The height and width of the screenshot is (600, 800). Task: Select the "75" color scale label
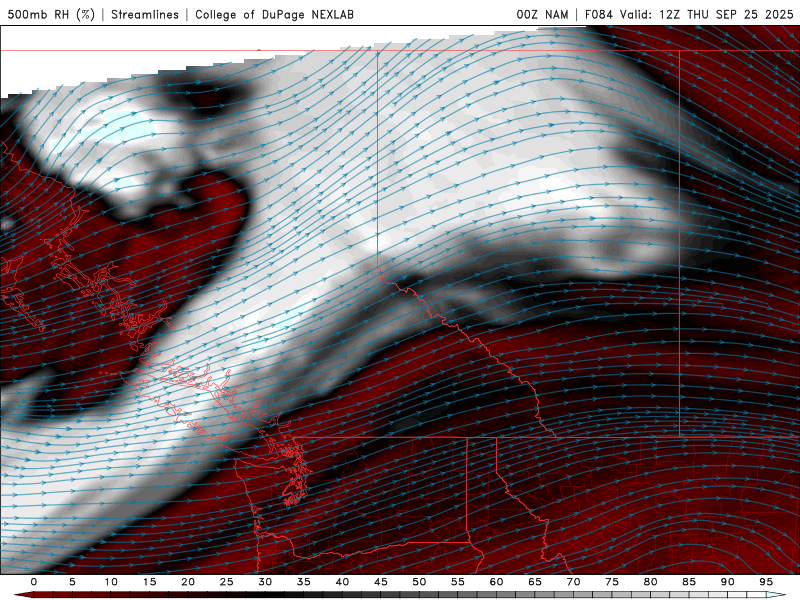tap(612, 582)
